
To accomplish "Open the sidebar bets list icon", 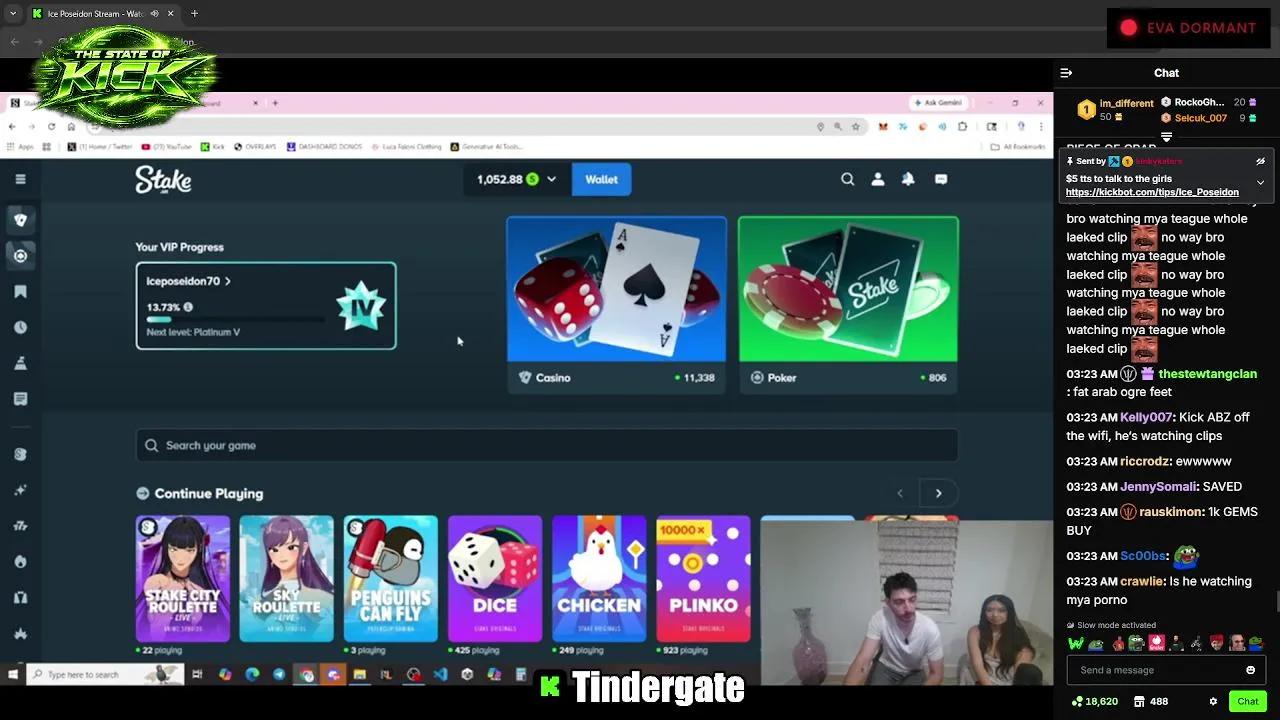I will pos(20,399).
